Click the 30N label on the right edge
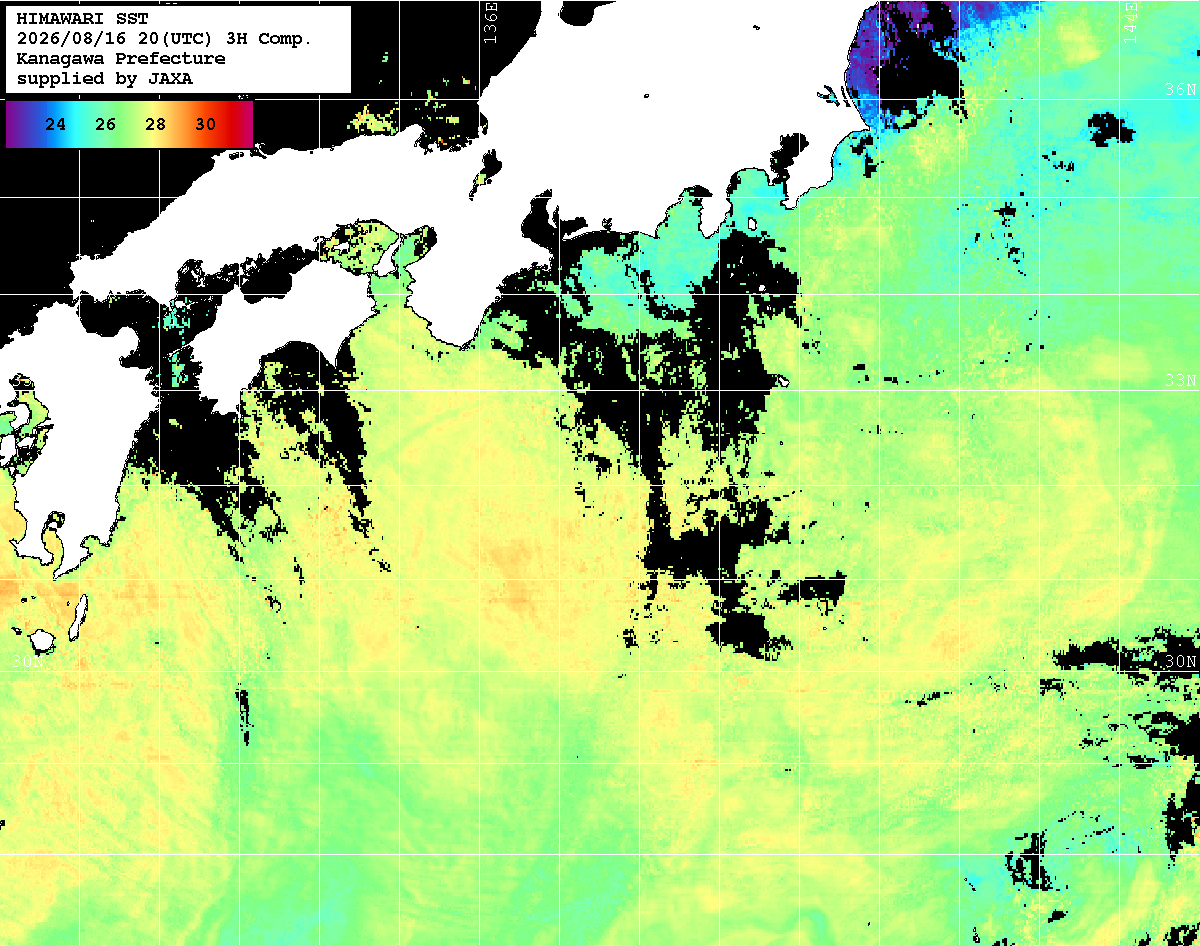Screen dimensions: 1200x946 click(1181, 662)
